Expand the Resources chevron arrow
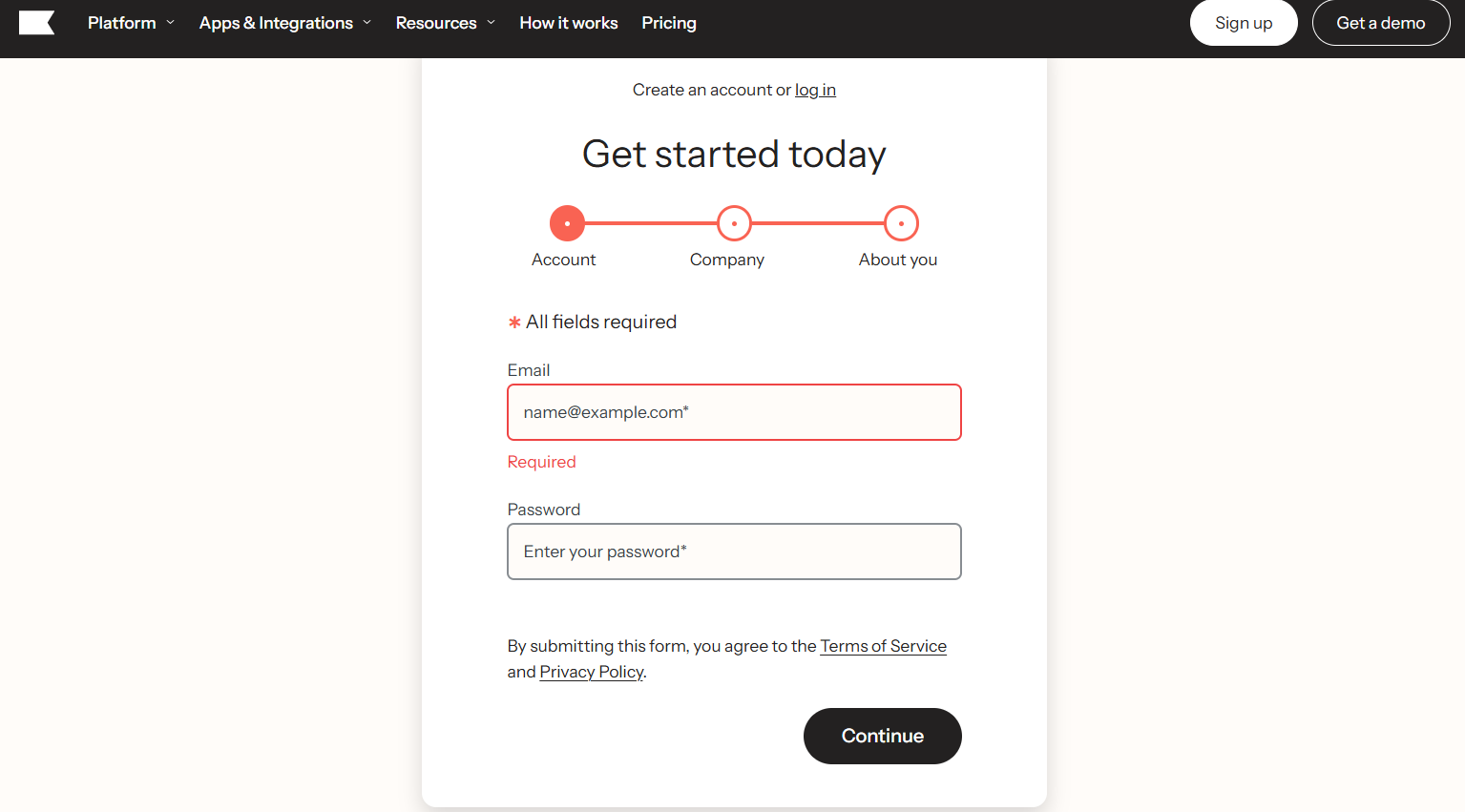The image size is (1465, 812). point(492,23)
